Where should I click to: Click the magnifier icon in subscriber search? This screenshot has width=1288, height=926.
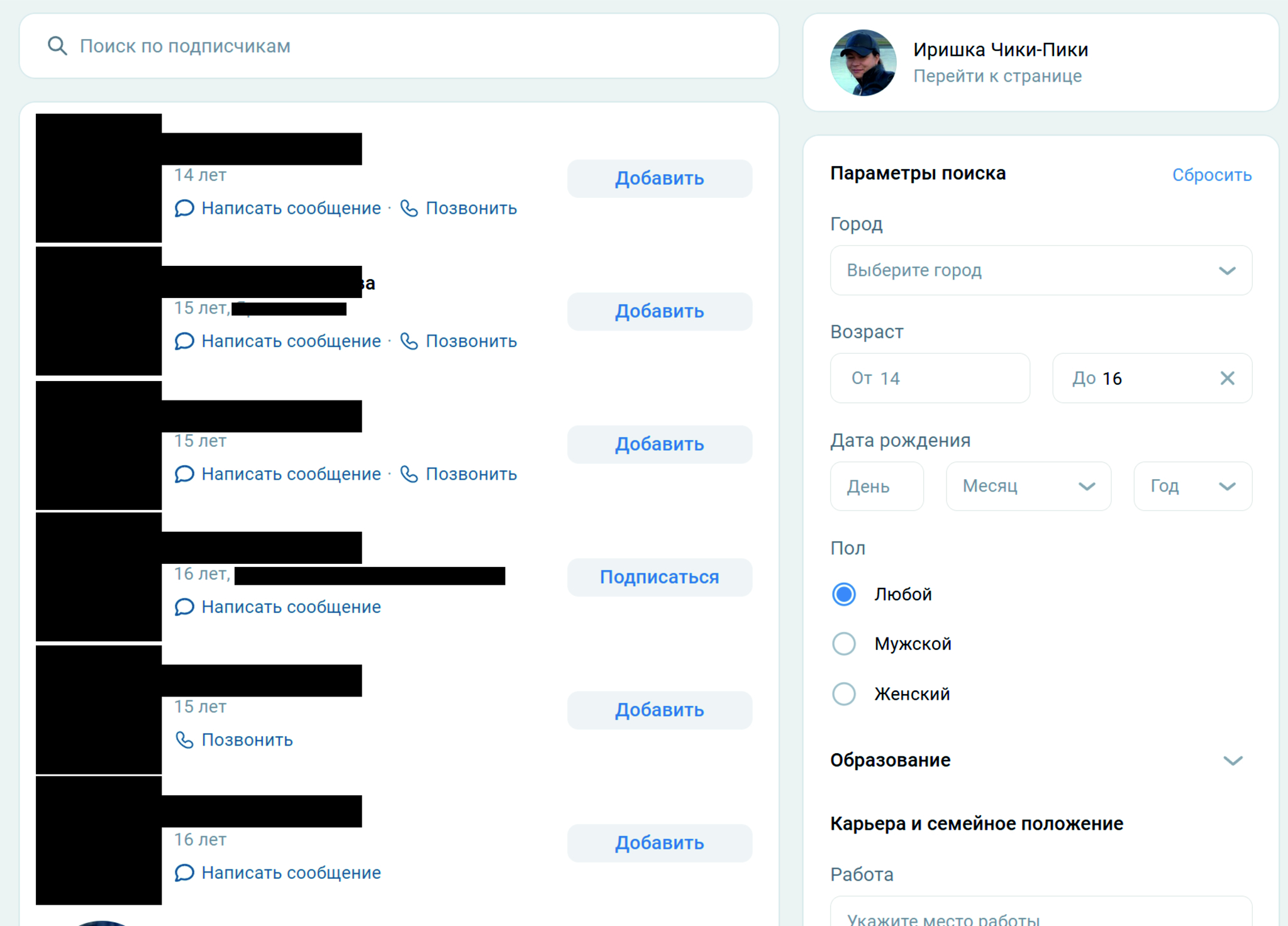click(57, 46)
